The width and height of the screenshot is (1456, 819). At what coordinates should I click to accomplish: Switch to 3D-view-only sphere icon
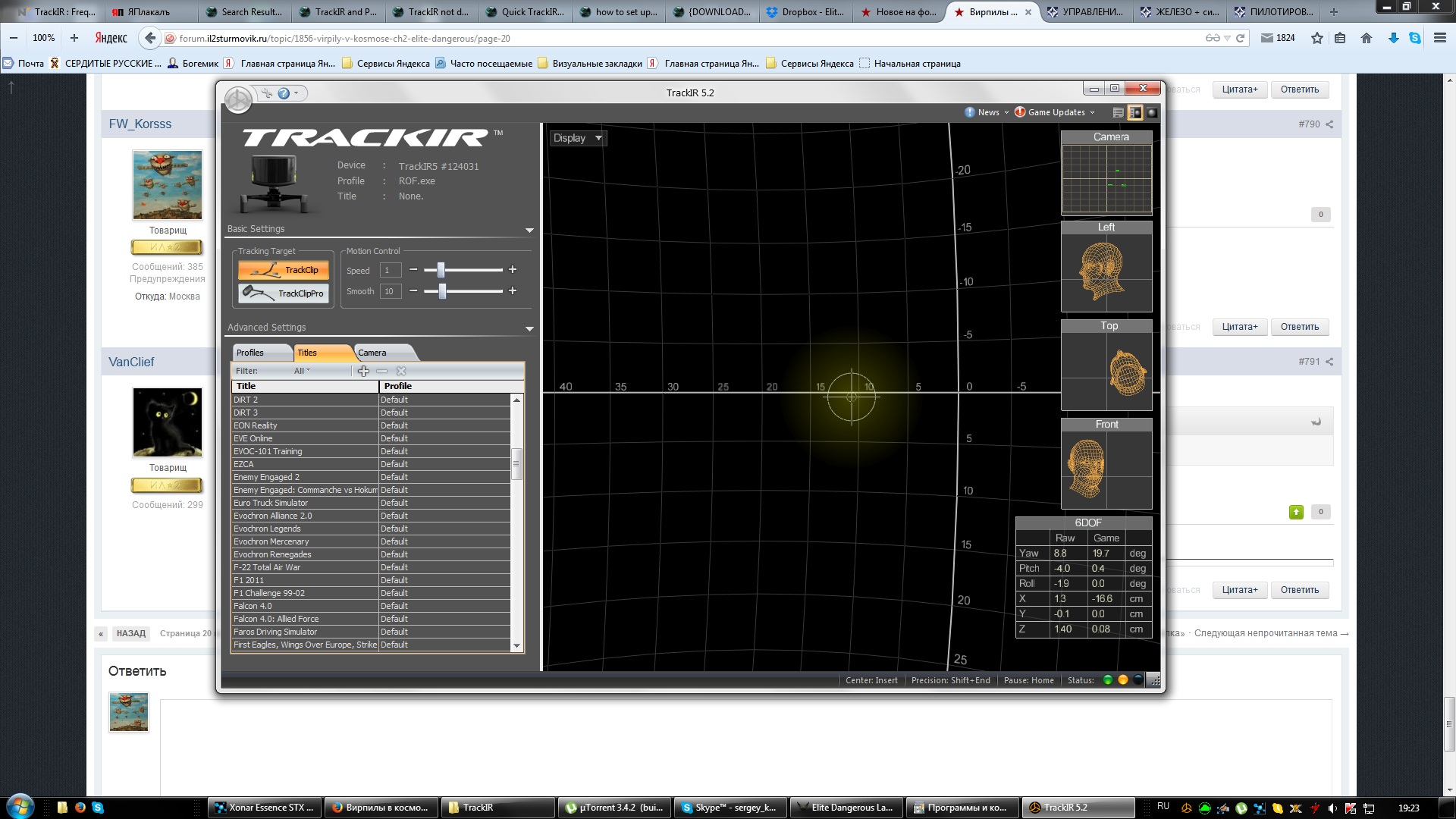pos(1151,112)
